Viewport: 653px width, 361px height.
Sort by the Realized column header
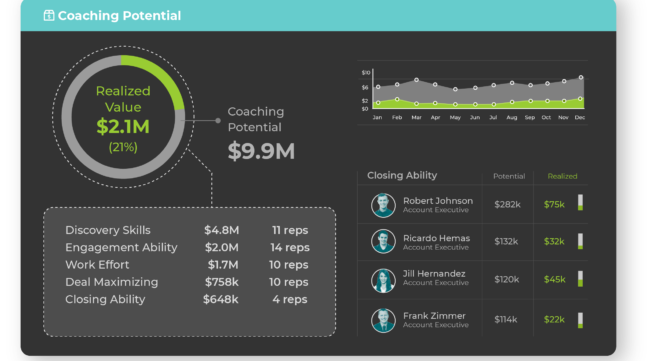click(x=562, y=176)
